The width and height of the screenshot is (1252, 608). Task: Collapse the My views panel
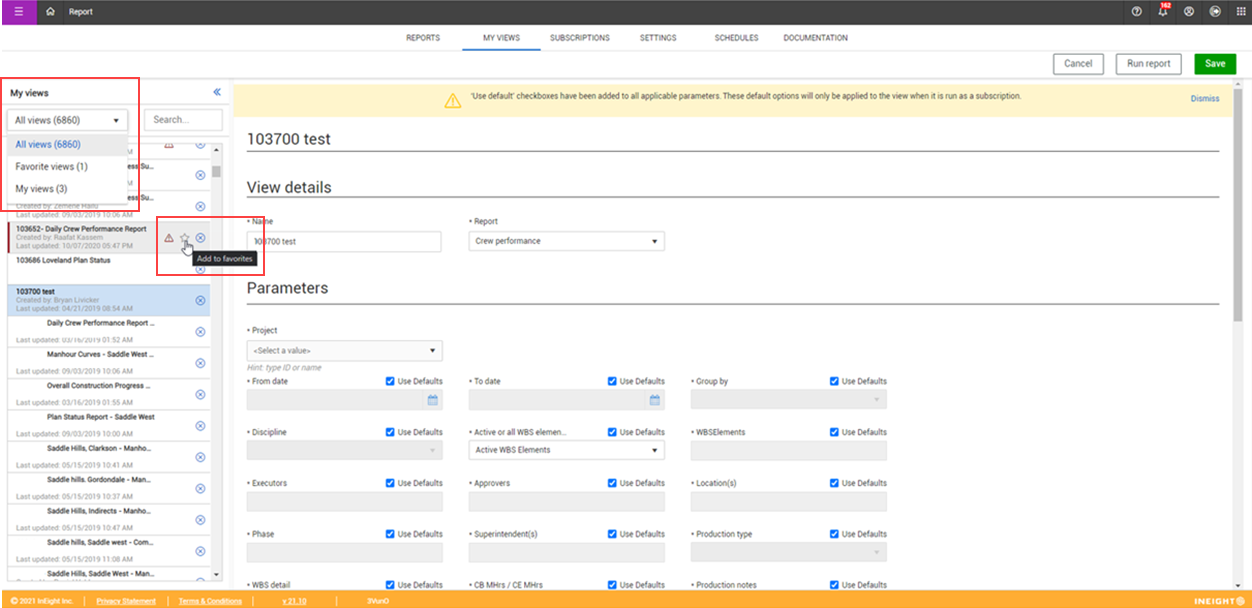[217, 92]
